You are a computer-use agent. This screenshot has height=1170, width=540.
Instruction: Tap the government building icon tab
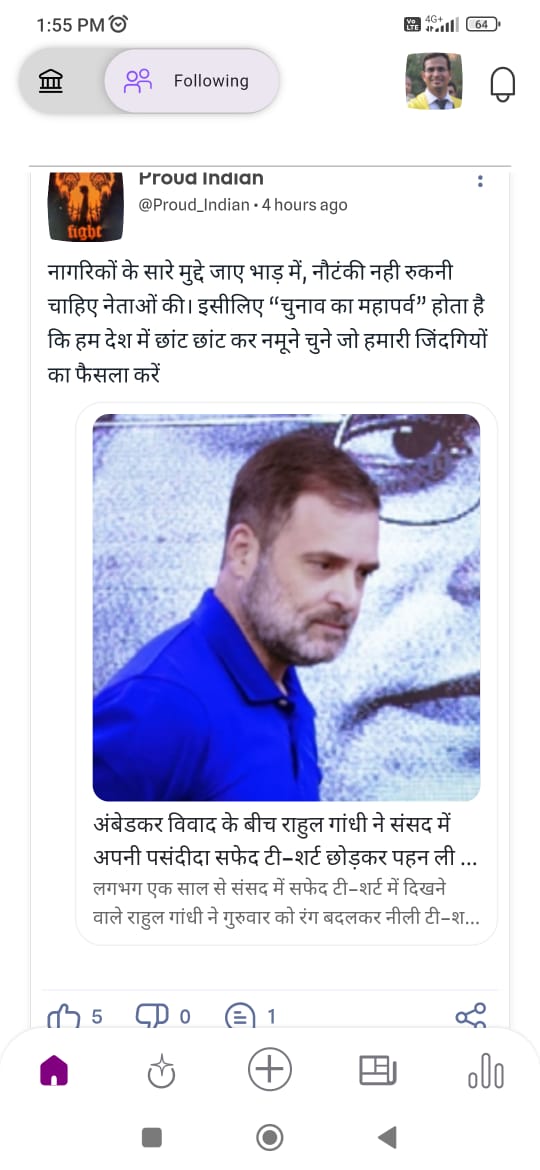click(51, 81)
